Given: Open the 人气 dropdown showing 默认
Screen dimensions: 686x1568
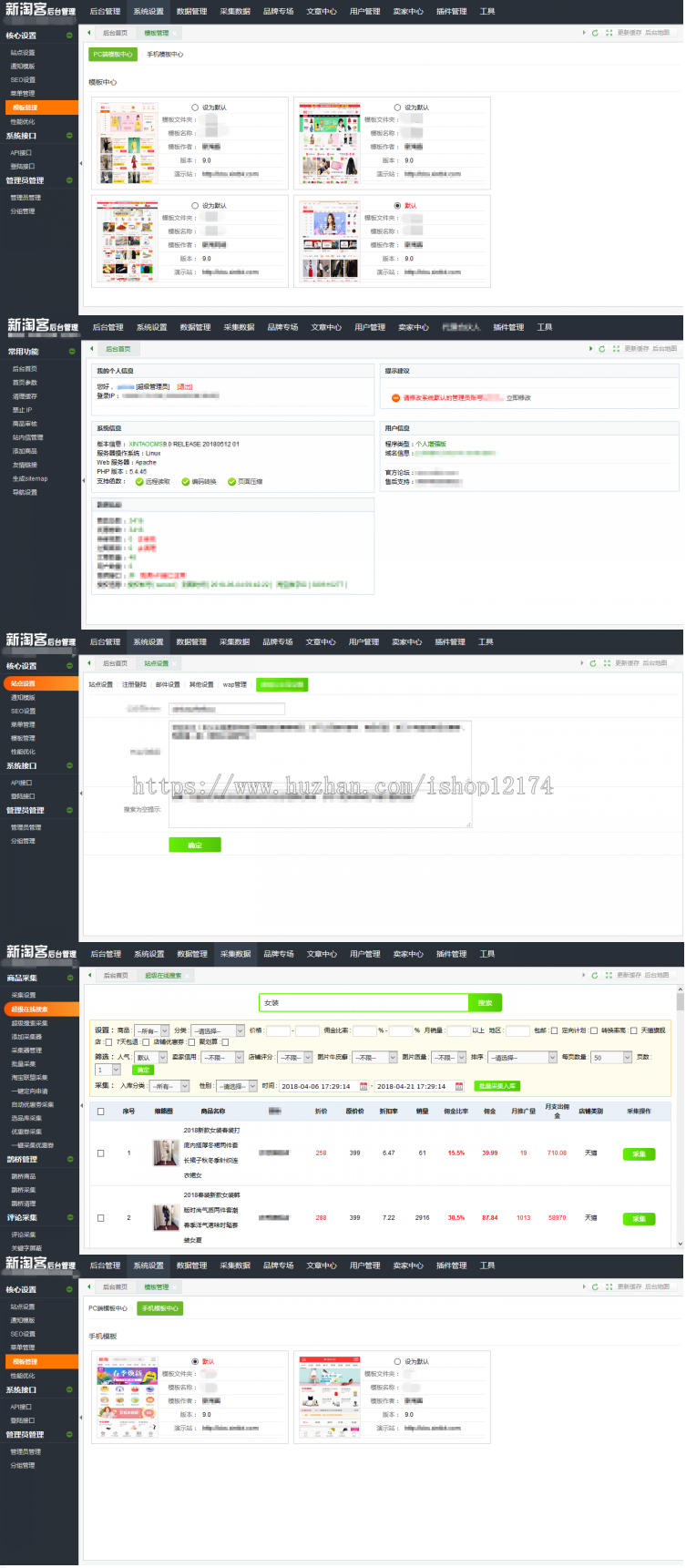Looking at the screenshot, I should pyautogui.click(x=151, y=1058).
